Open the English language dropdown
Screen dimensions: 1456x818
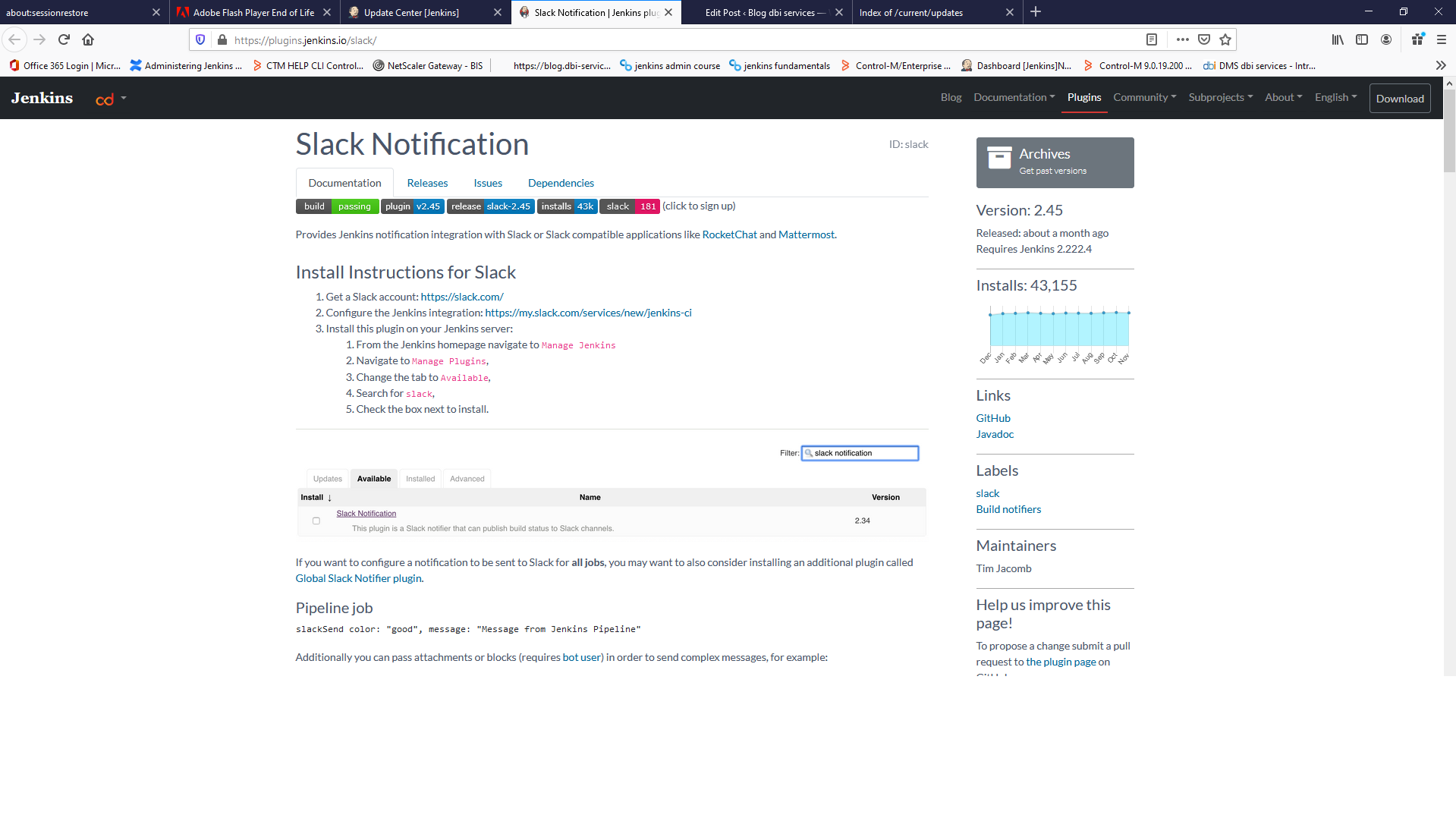pos(1335,97)
